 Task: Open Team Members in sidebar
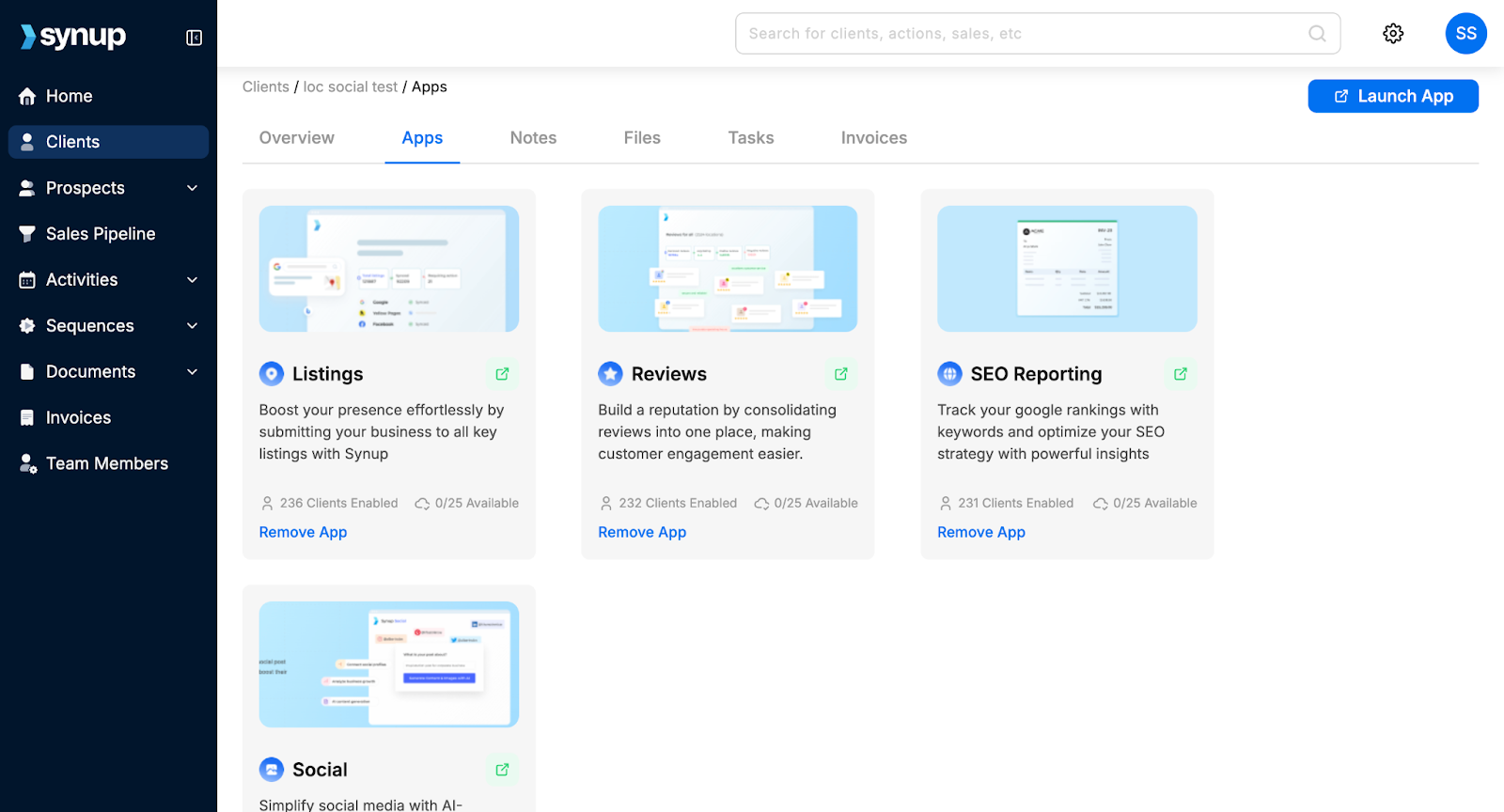click(x=108, y=464)
